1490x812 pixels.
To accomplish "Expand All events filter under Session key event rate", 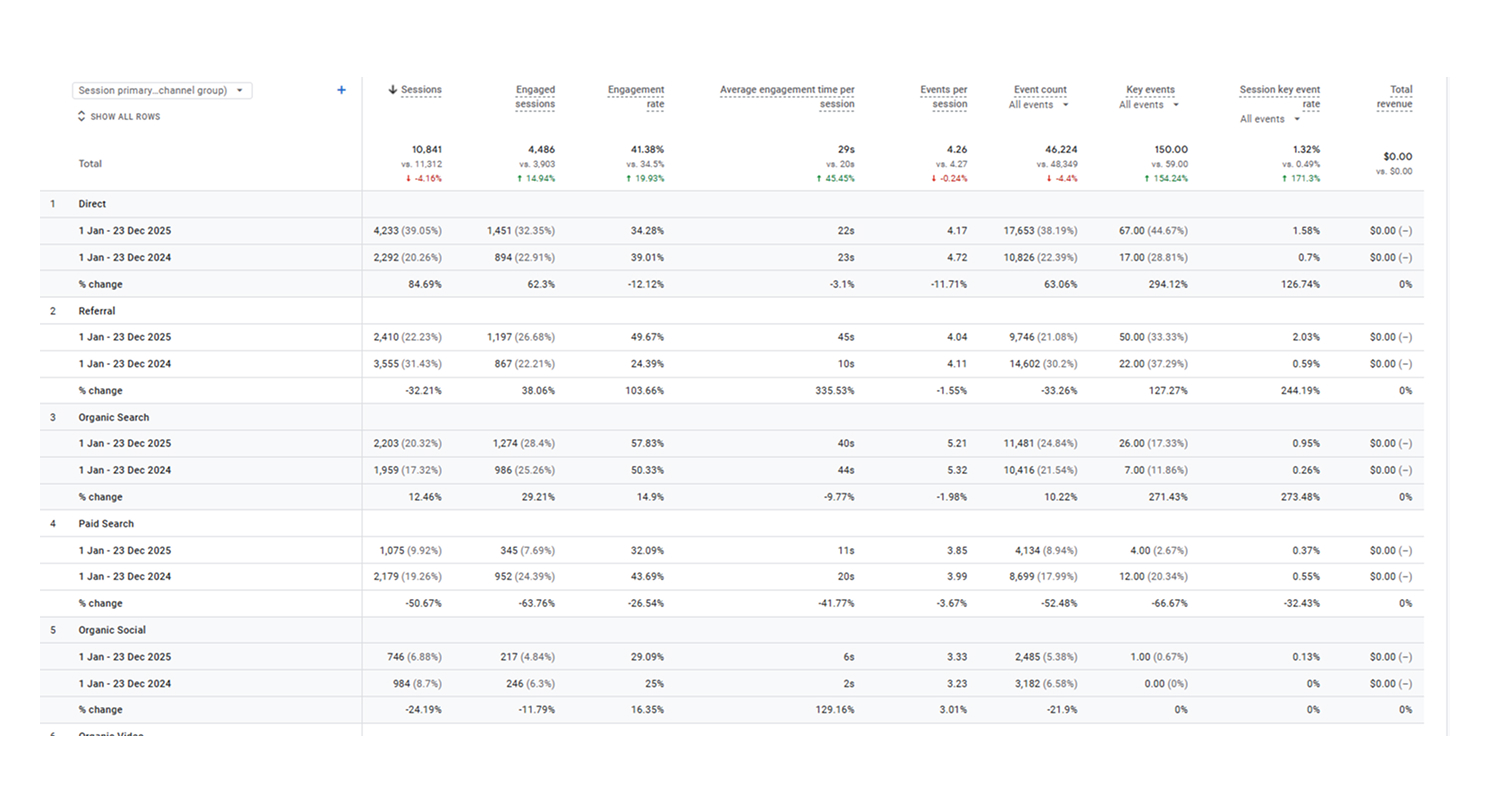I will click(x=1270, y=119).
